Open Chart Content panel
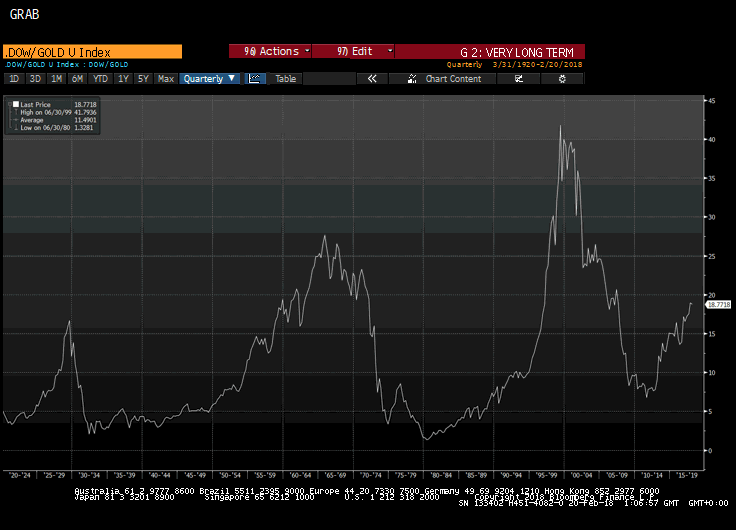736x530 pixels. point(444,79)
